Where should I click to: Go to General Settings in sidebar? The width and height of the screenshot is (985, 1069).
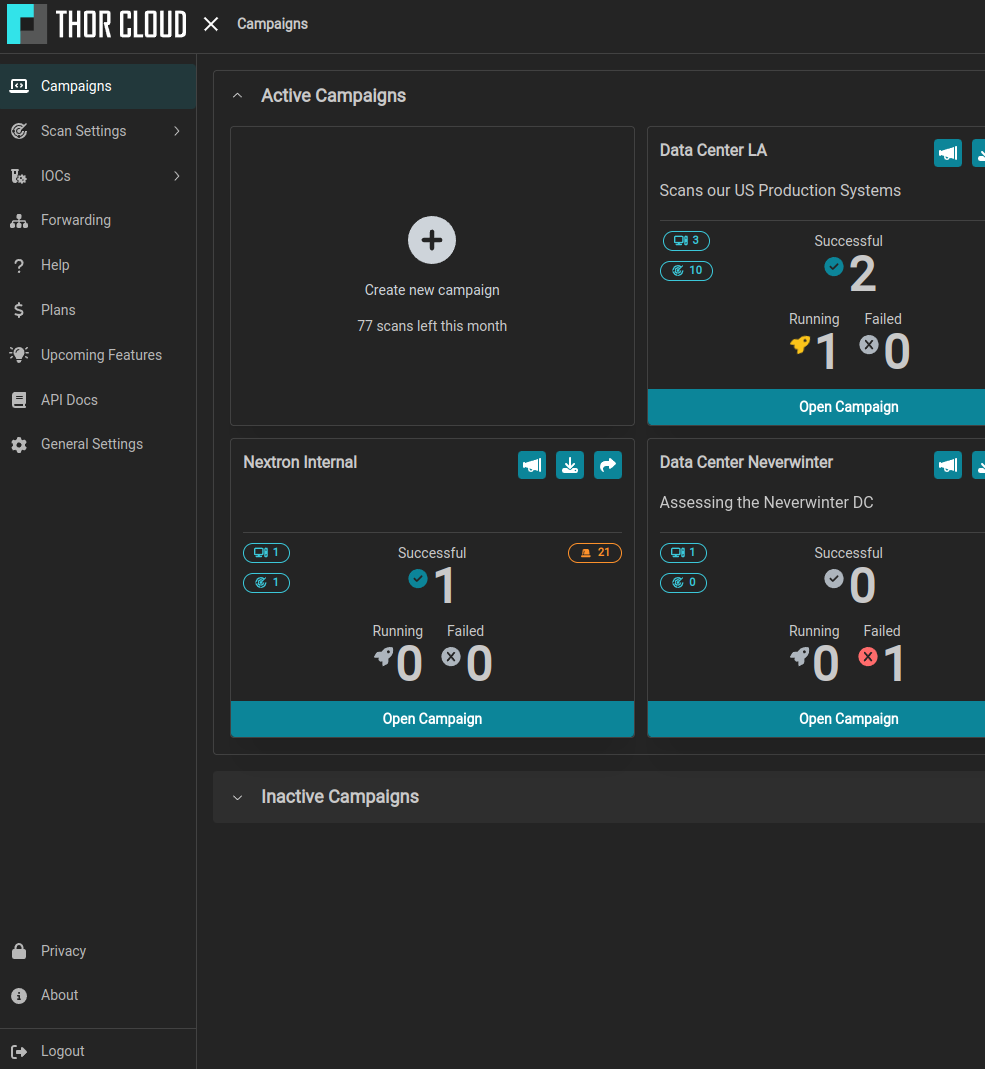pos(92,444)
